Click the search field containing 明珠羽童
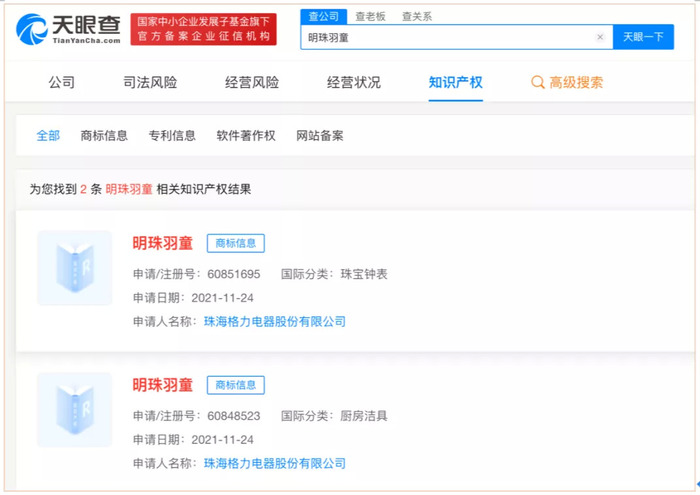The width and height of the screenshot is (700, 495). (457, 37)
